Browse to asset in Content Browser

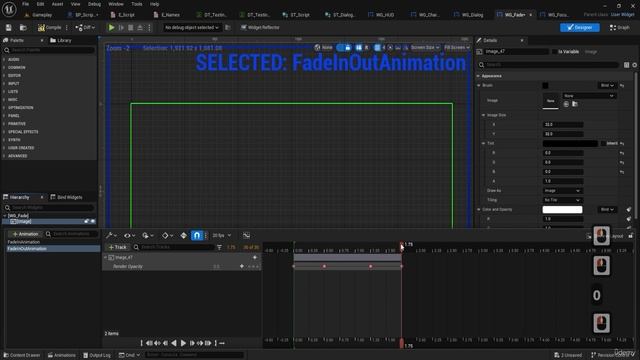[x=23, y=27]
